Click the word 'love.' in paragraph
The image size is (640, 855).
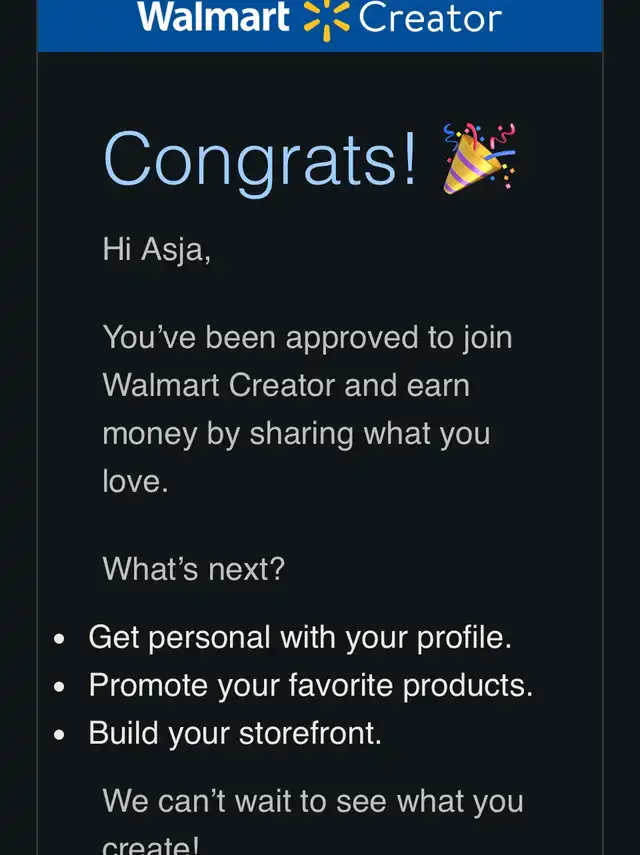click(135, 481)
